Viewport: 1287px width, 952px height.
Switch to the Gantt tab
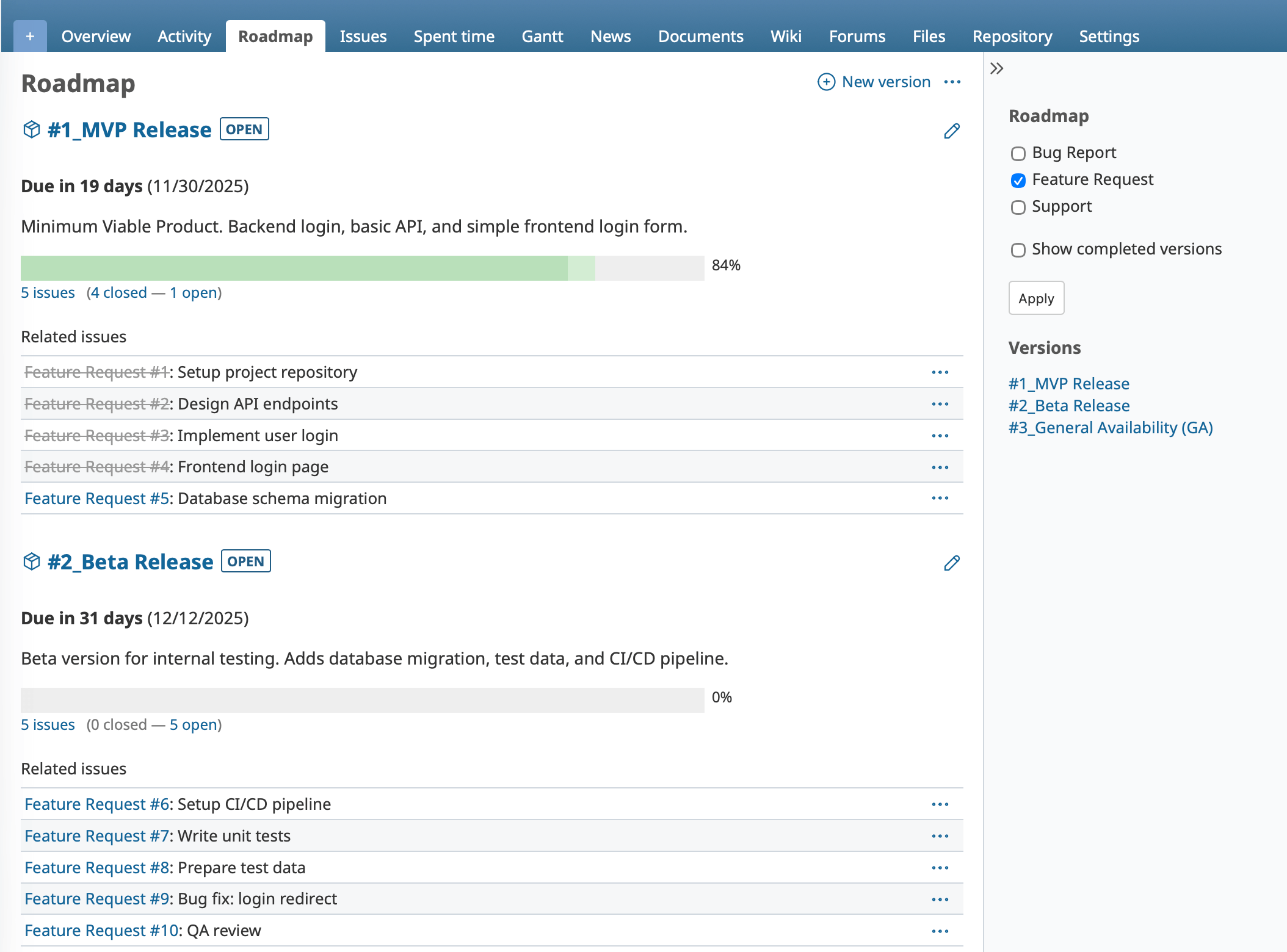click(542, 36)
